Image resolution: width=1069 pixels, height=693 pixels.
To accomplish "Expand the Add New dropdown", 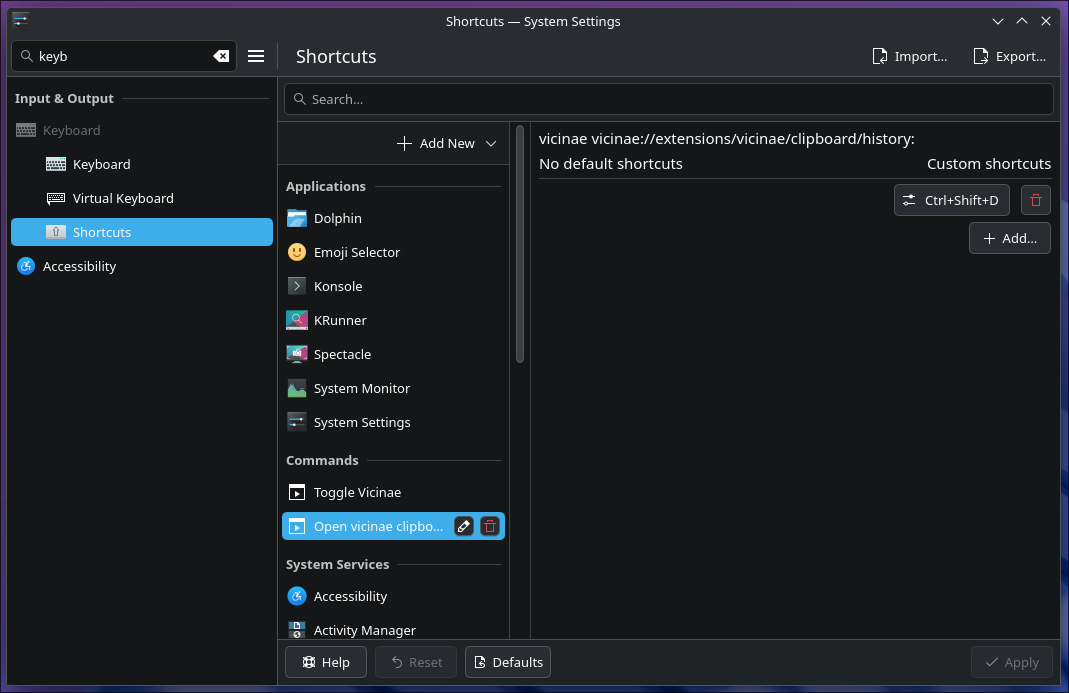I will (x=491, y=143).
